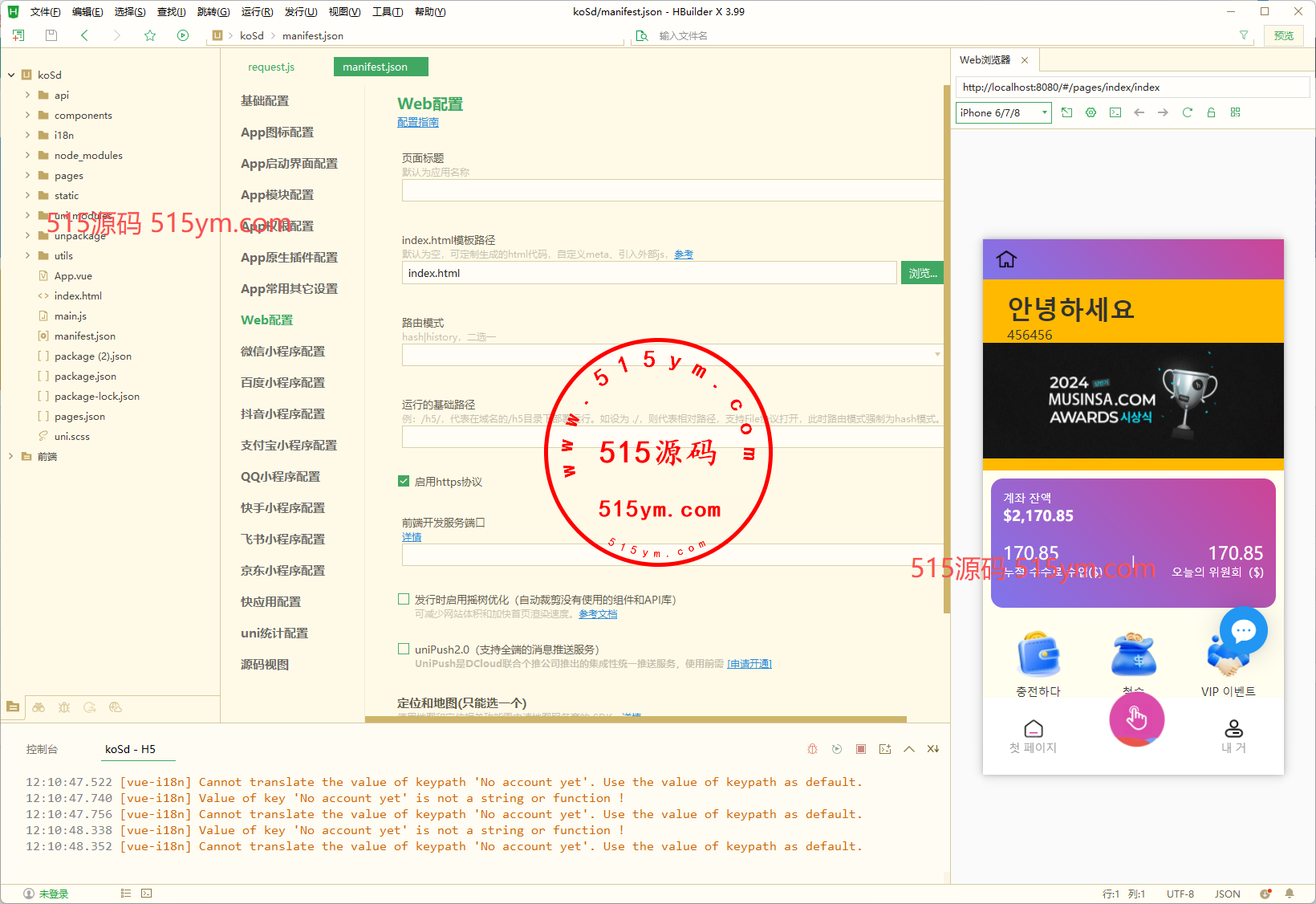
Task: Open the 配置指南 link
Action: click(x=417, y=122)
